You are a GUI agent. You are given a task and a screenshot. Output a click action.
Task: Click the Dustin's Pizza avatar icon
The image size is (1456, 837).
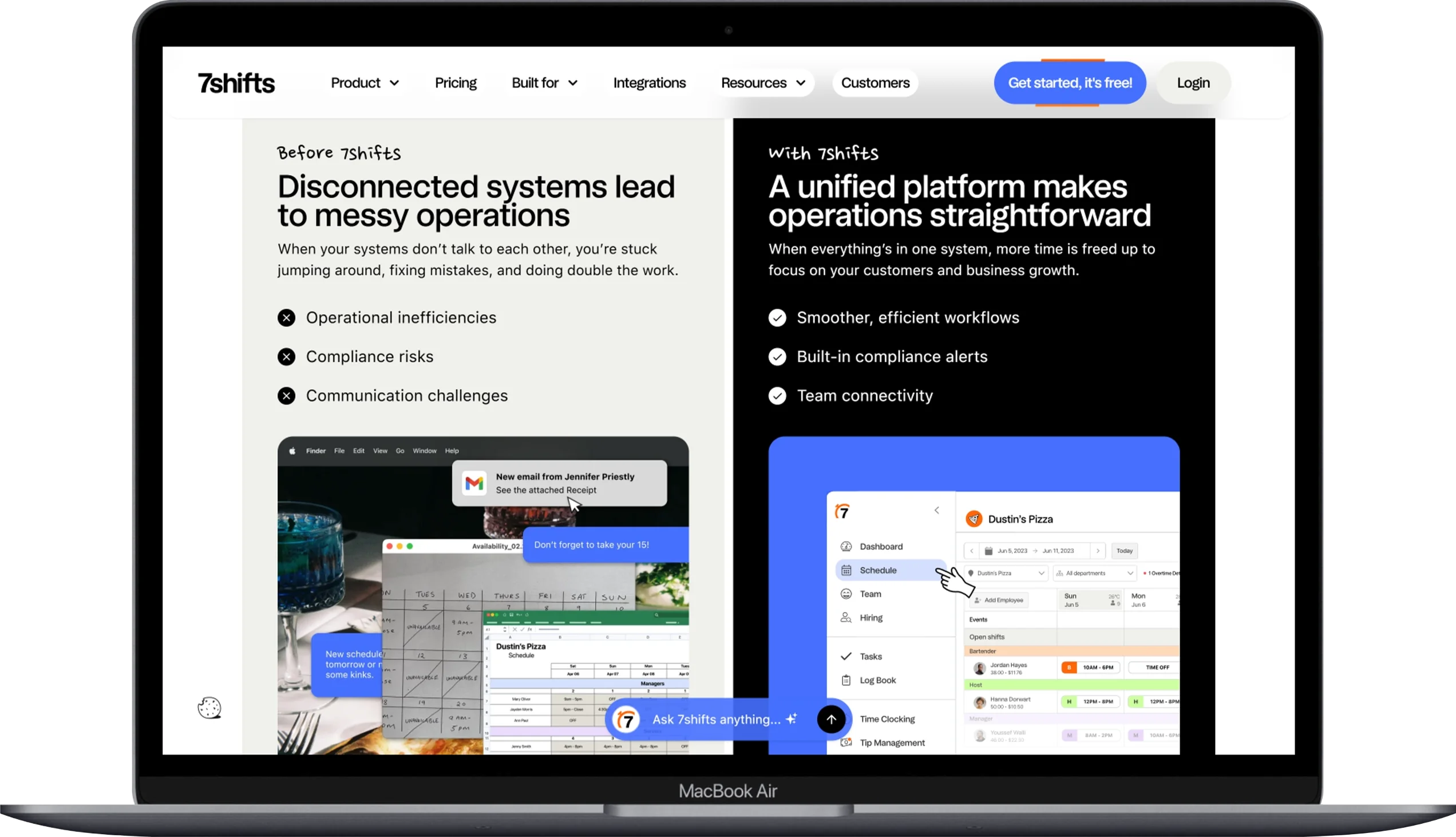[x=974, y=519]
